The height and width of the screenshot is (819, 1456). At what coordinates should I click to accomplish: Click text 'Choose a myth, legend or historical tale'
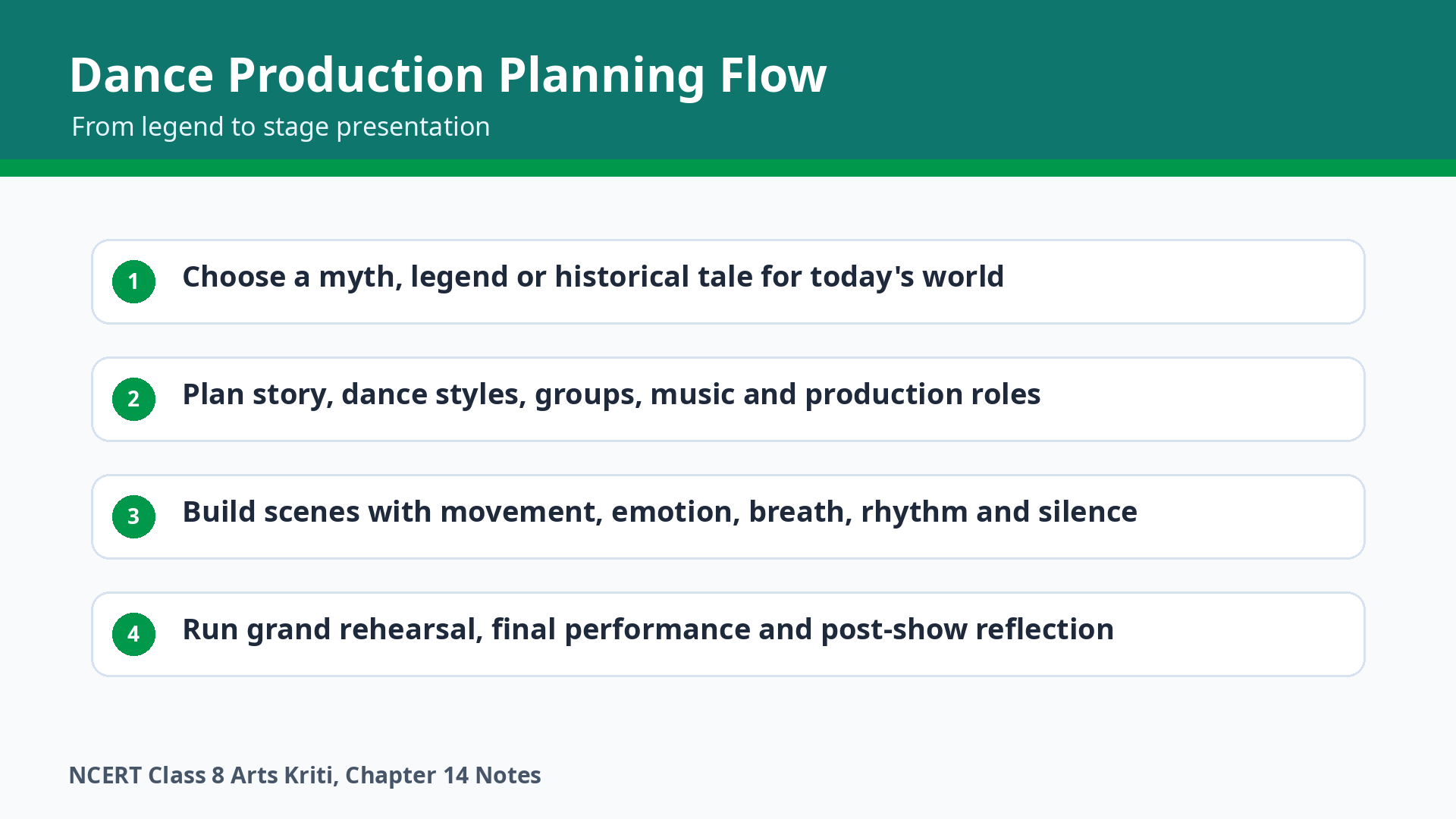467,277
